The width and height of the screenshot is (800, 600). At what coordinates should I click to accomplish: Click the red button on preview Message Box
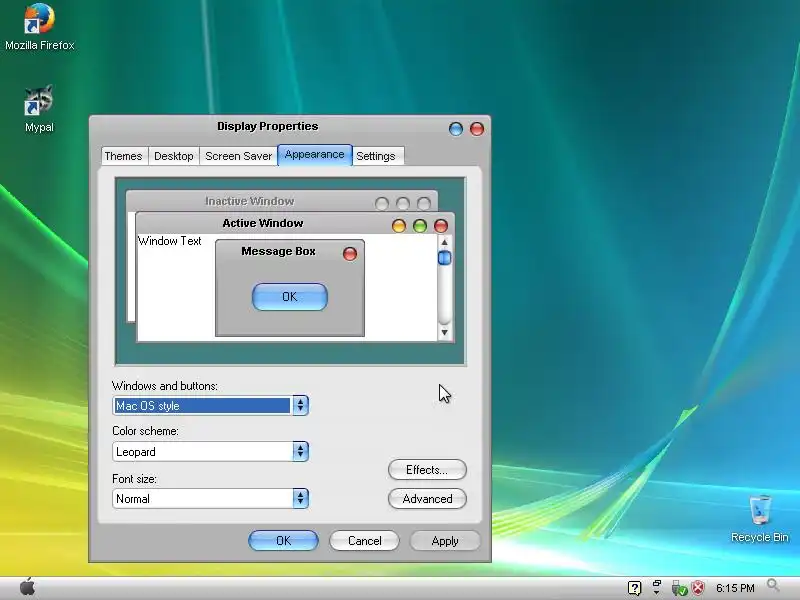pos(350,254)
